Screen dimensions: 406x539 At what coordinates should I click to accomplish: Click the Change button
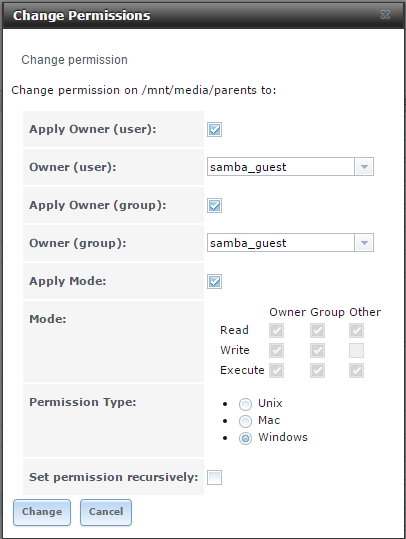pos(42,512)
